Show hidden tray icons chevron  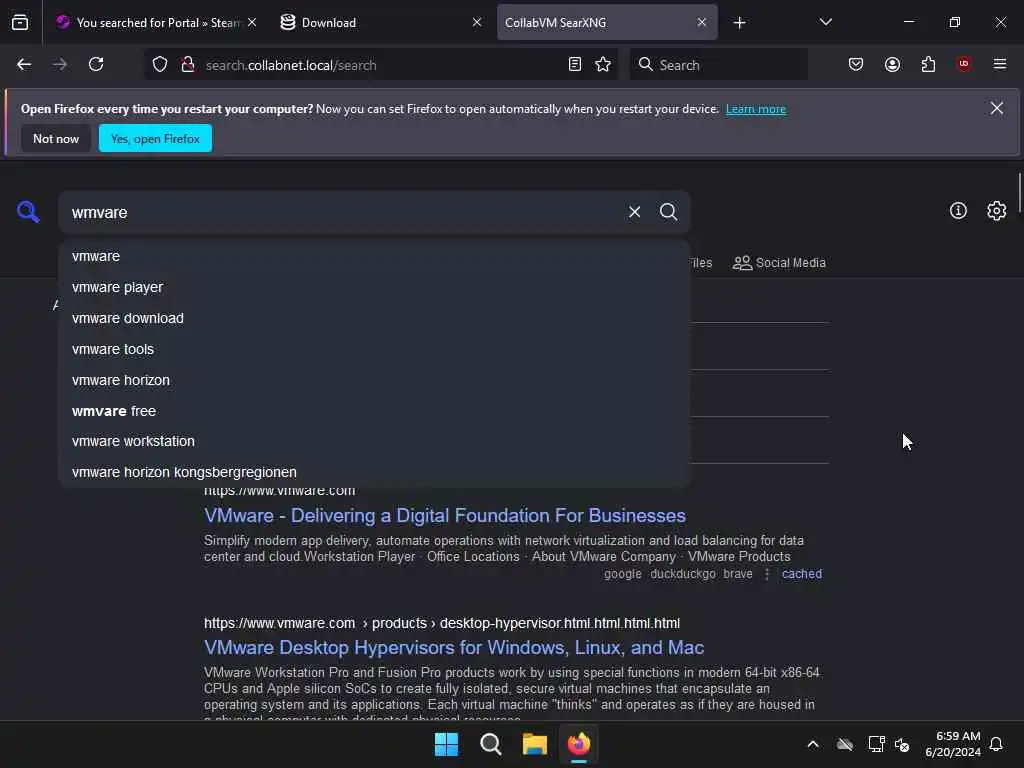(x=813, y=744)
